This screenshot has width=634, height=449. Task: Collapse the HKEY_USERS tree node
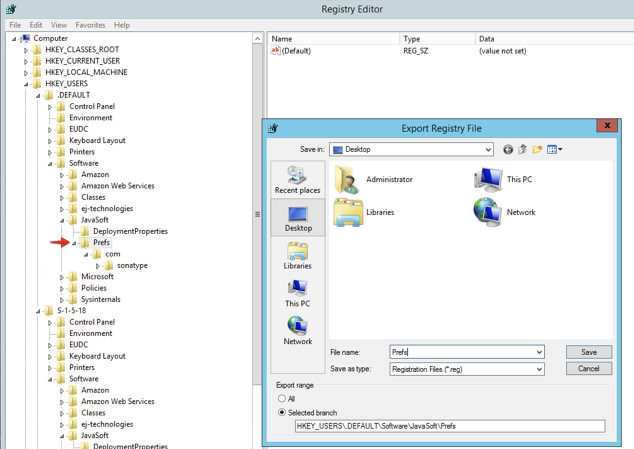click(x=26, y=84)
